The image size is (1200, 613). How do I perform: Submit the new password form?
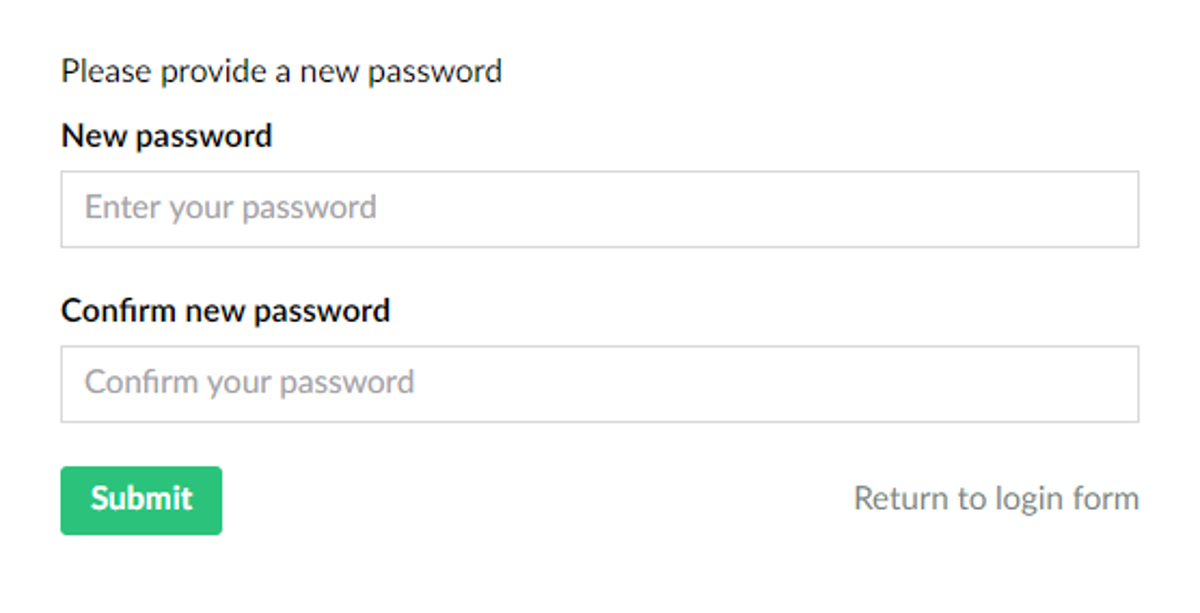click(141, 500)
